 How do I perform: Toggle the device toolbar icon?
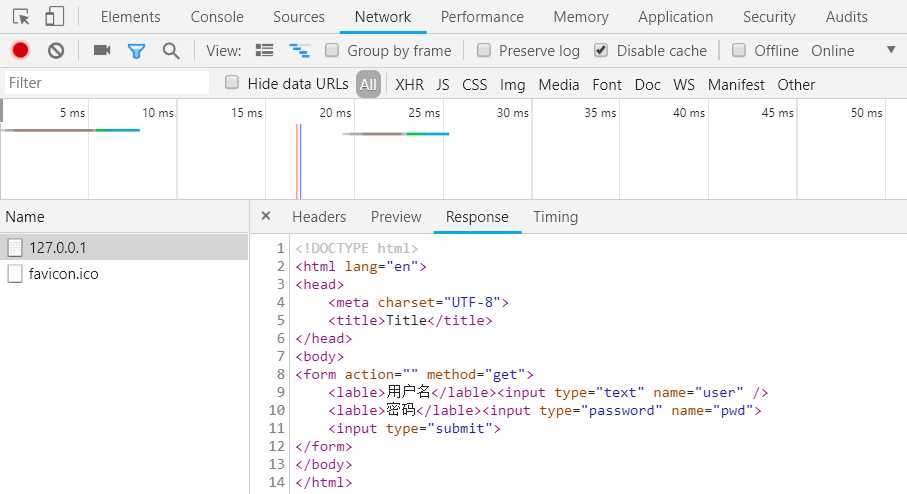point(55,17)
